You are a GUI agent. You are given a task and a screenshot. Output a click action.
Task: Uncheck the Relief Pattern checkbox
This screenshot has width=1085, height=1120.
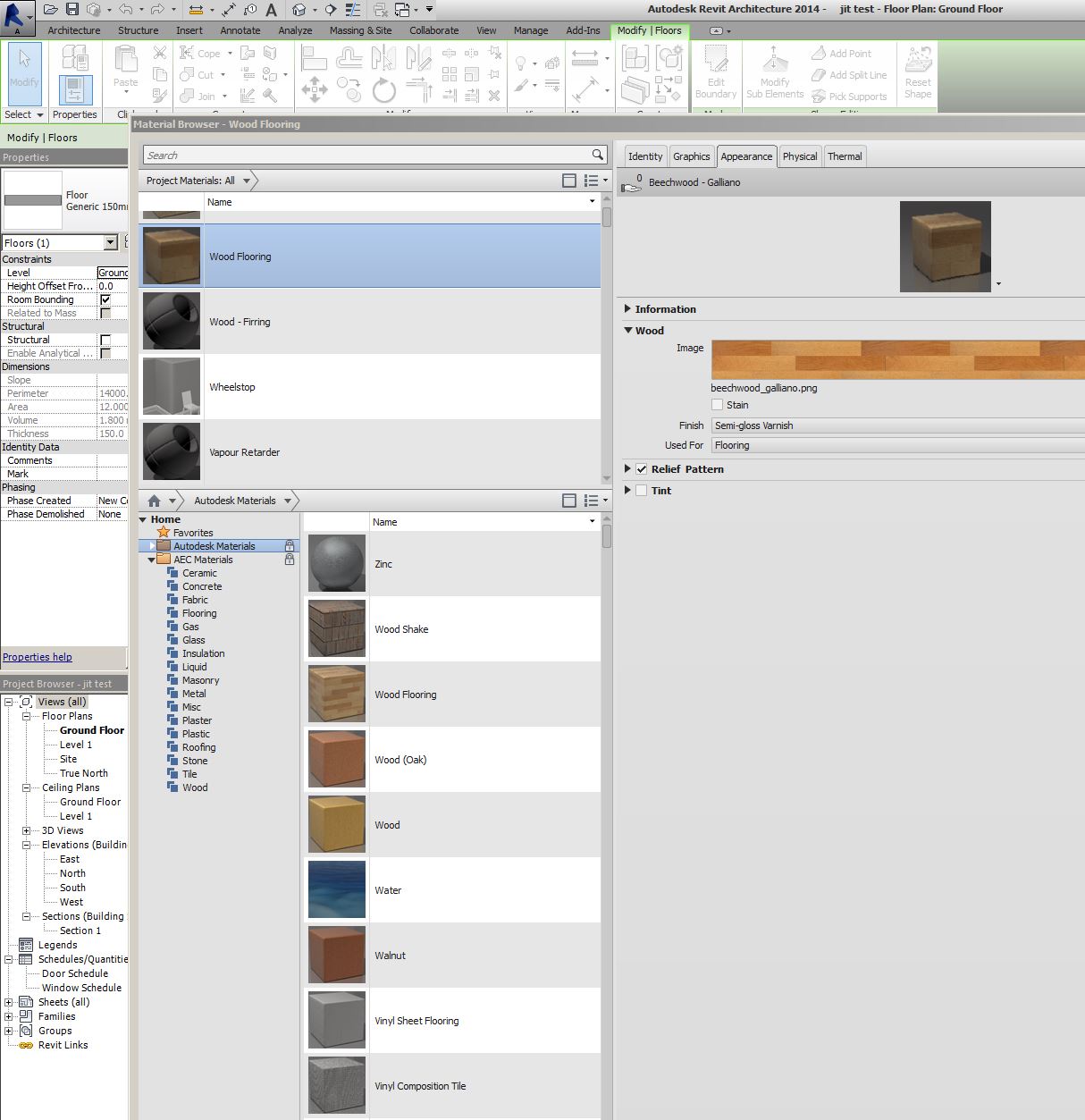pos(641,469)
